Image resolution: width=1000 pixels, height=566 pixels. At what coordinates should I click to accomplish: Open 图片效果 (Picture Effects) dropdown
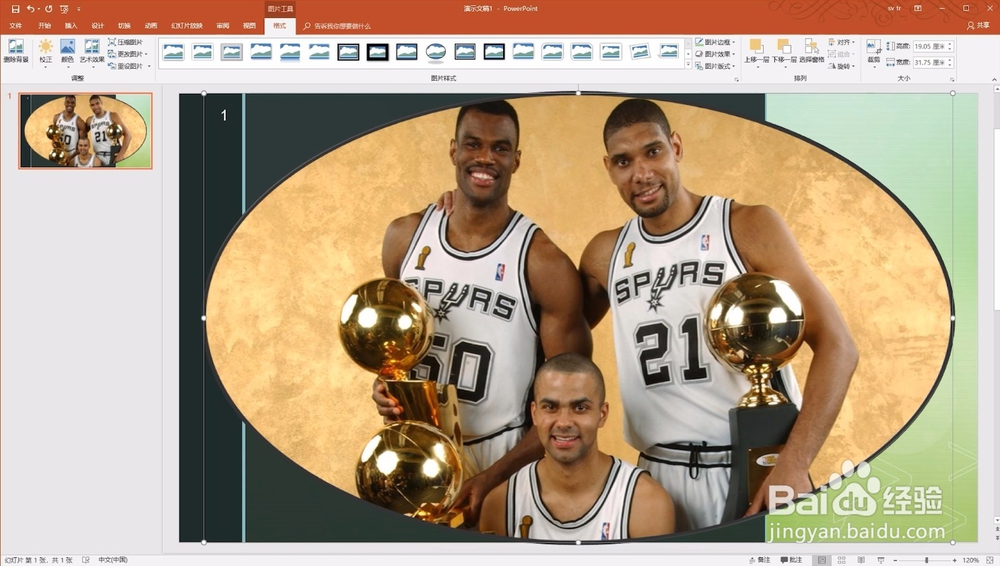(x=716, y=54)
